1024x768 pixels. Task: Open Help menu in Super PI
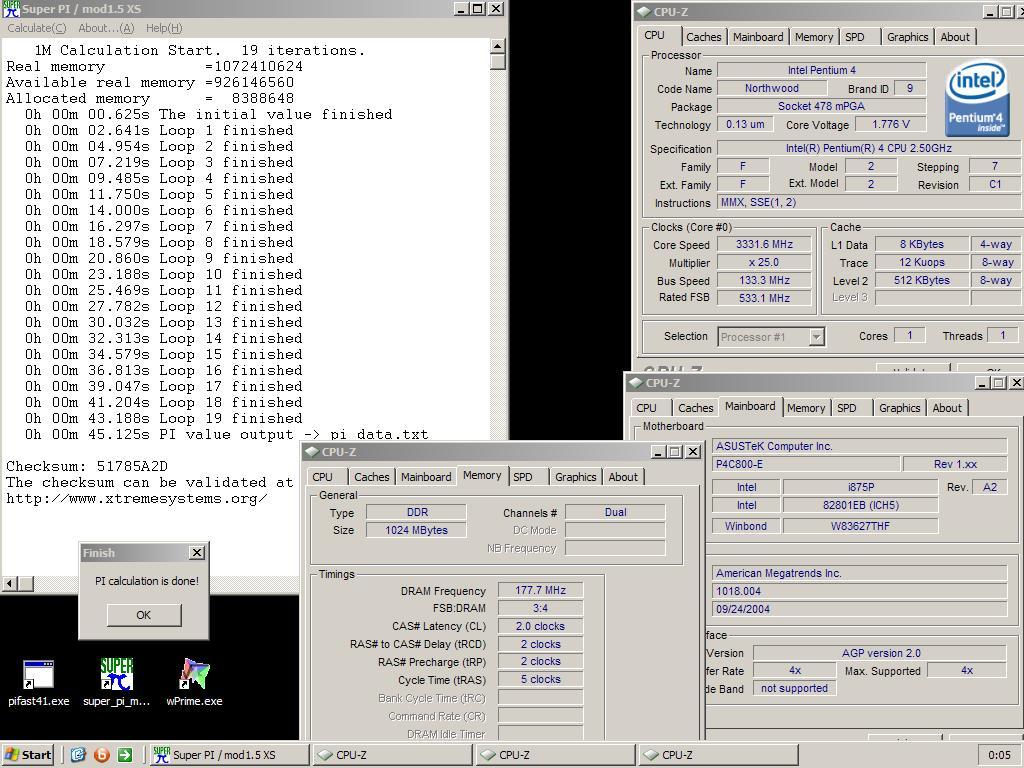(x=164, y=28)
